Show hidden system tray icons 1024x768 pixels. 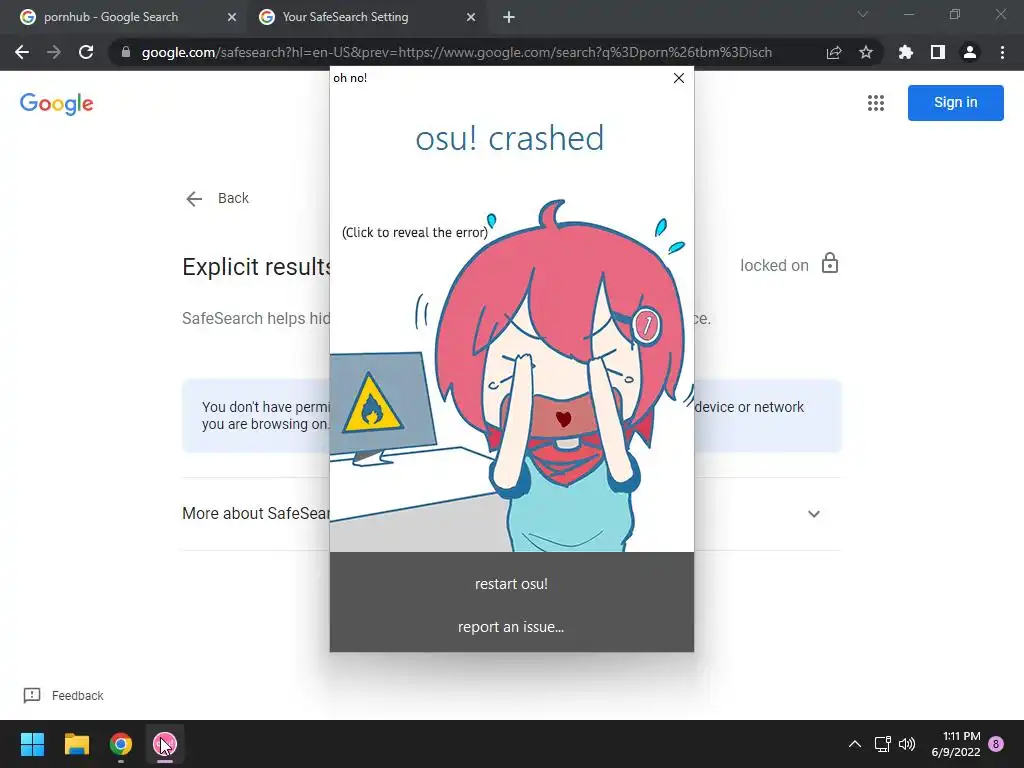[x=854, y=744]
